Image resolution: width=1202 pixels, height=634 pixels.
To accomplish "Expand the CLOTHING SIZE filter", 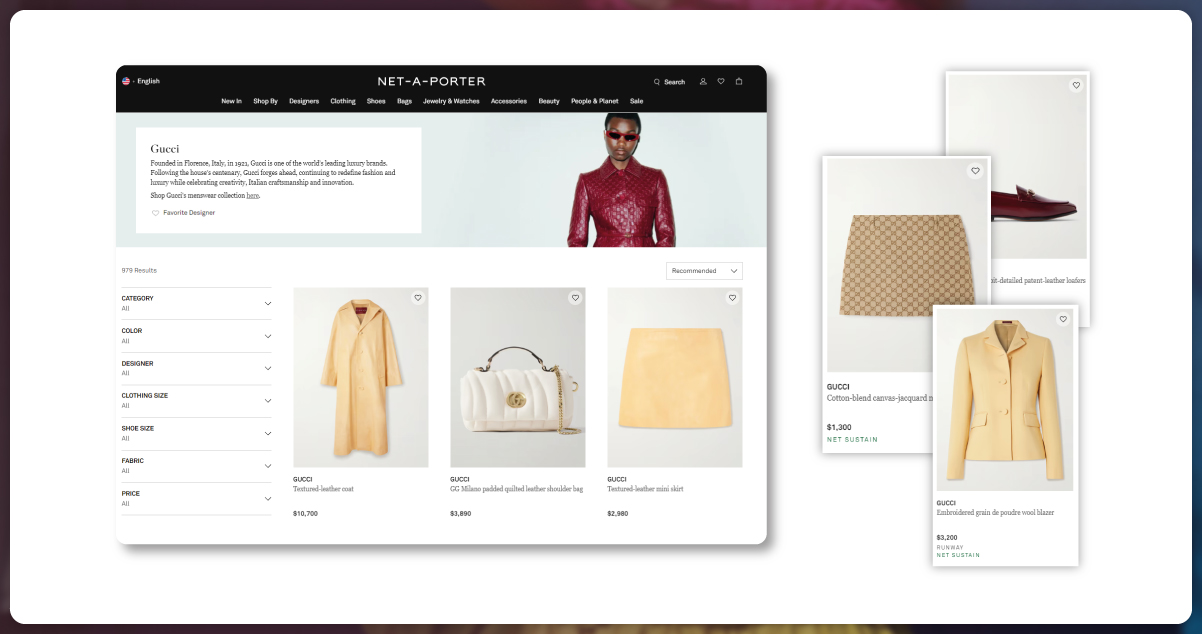I will [x=196, y=401].
